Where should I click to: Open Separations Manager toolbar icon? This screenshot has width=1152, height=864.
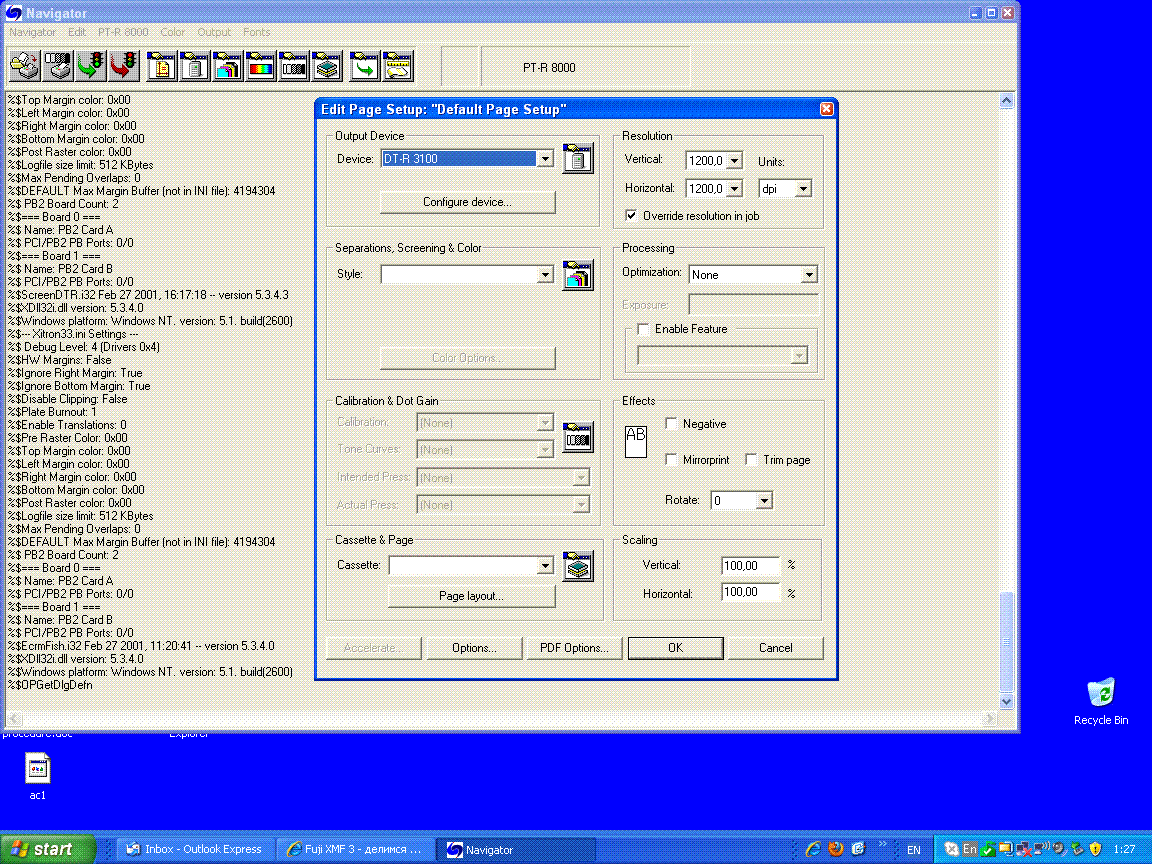pyautogui.click(x=227, y=66)
